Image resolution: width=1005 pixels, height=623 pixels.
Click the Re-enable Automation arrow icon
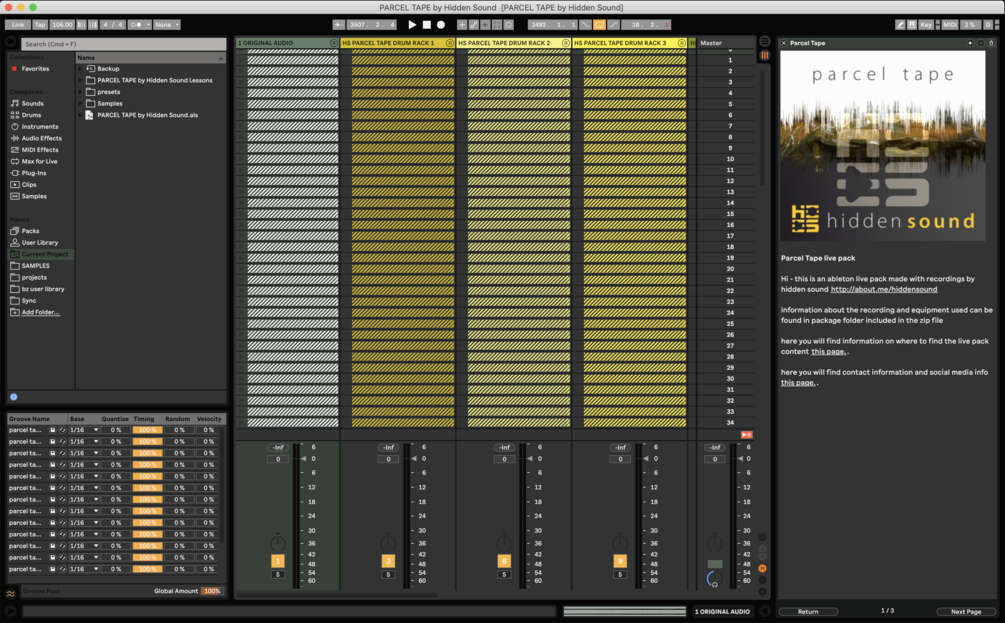(x=485, y=24)
